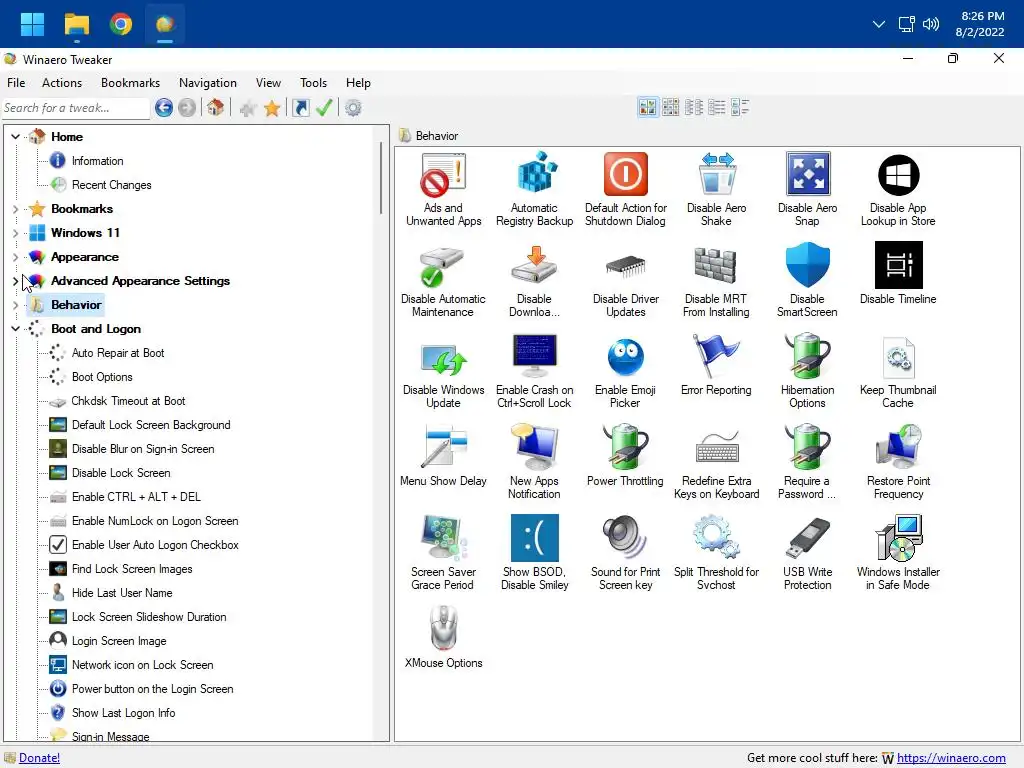1024x768 pixels.
Task: Open Windows Start button
Action: tap(32, 24)
